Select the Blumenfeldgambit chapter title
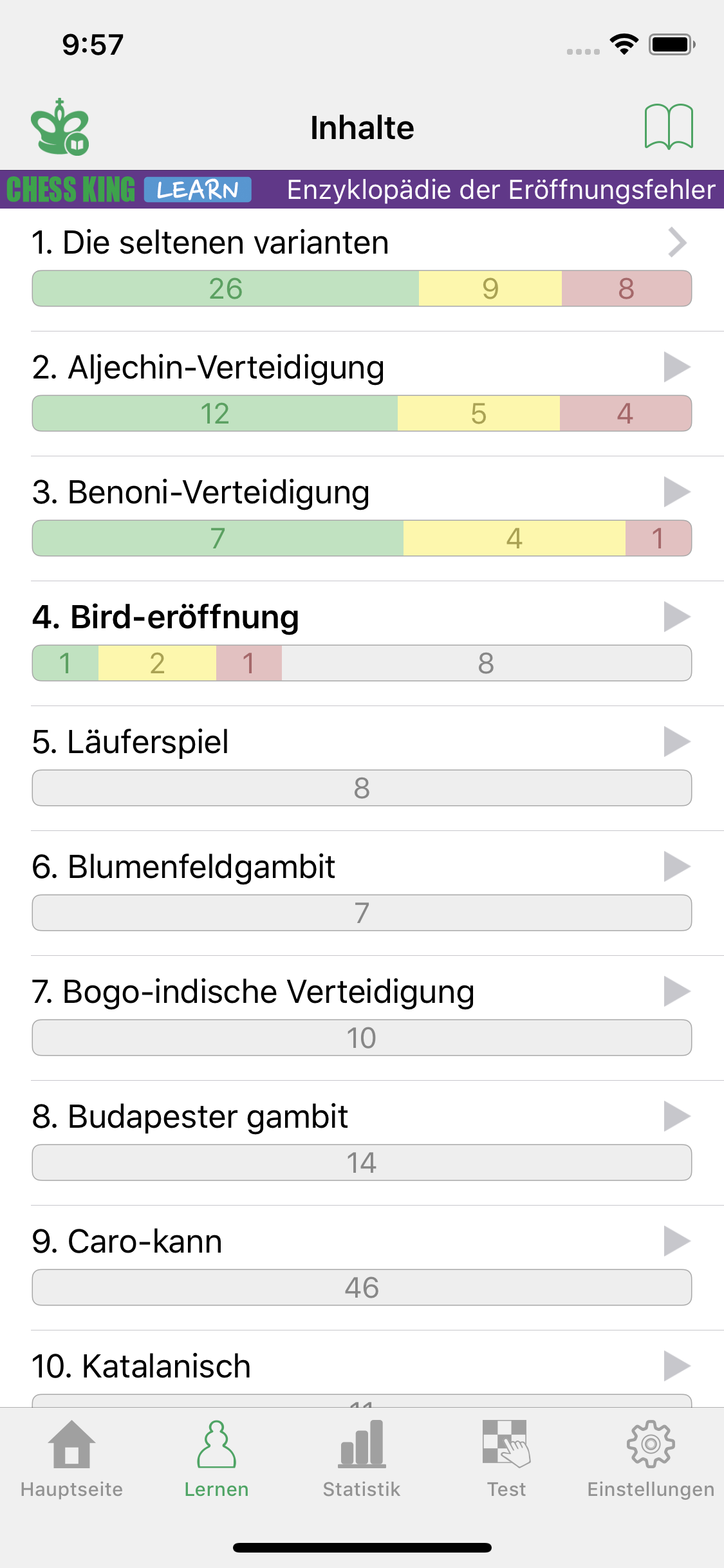The image size is (724, 1568). [x=184, y=866]
